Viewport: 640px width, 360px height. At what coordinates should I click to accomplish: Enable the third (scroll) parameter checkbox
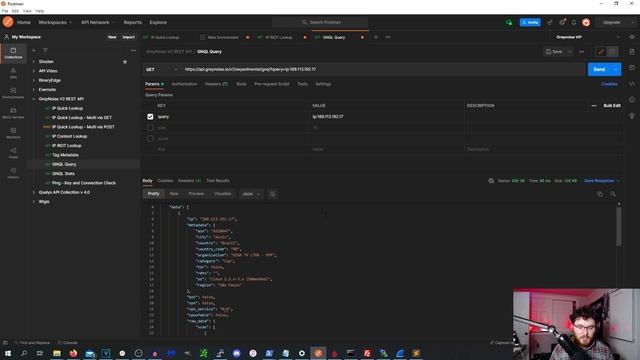pyautogui.click(x=150, y=139)
